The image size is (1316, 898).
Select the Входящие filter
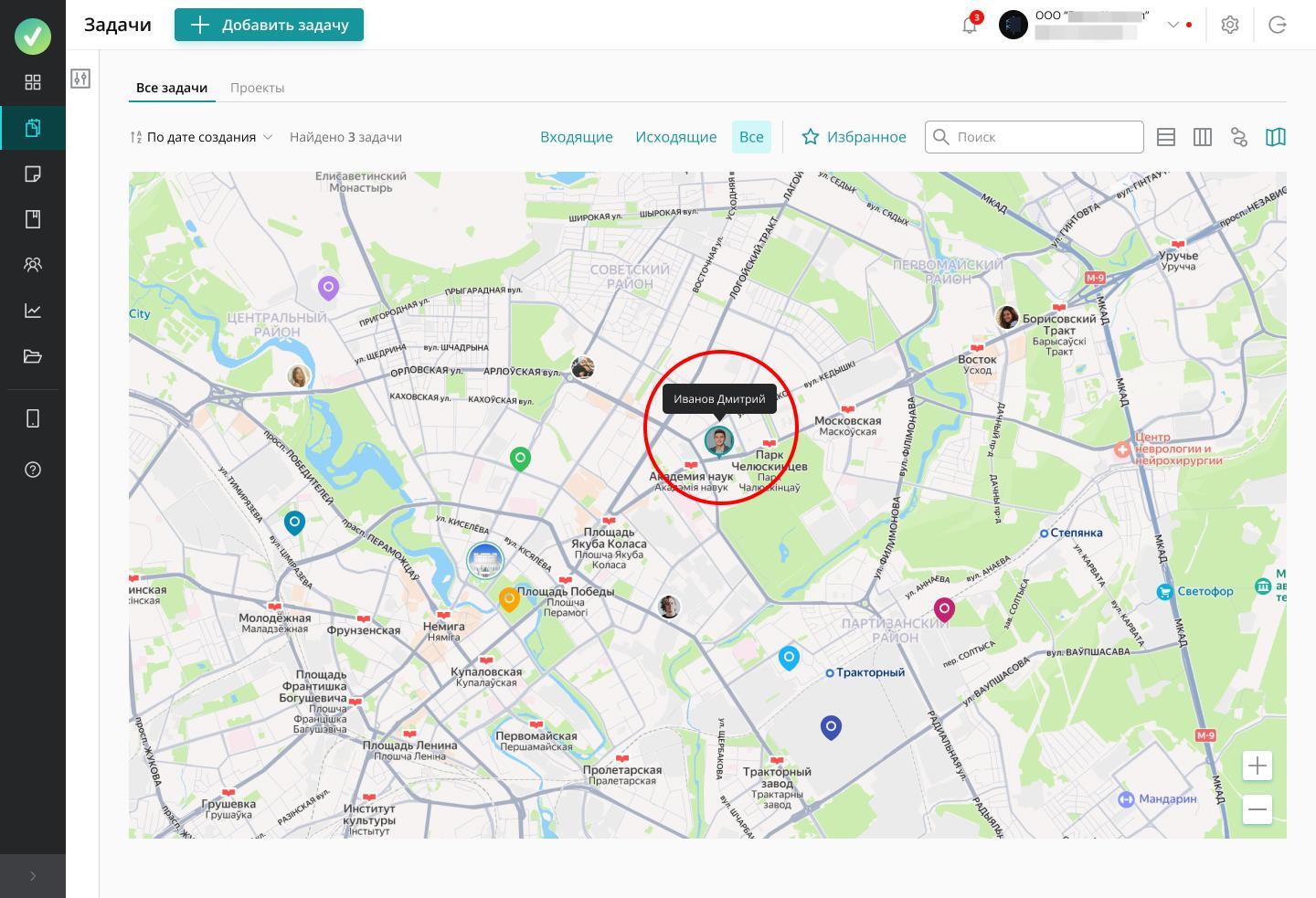coord(577,137)
